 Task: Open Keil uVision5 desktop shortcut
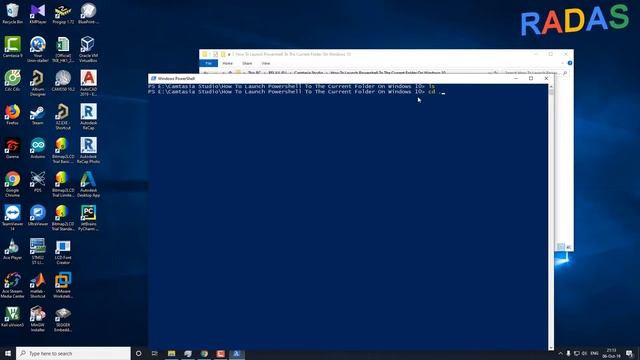[12, 316]
